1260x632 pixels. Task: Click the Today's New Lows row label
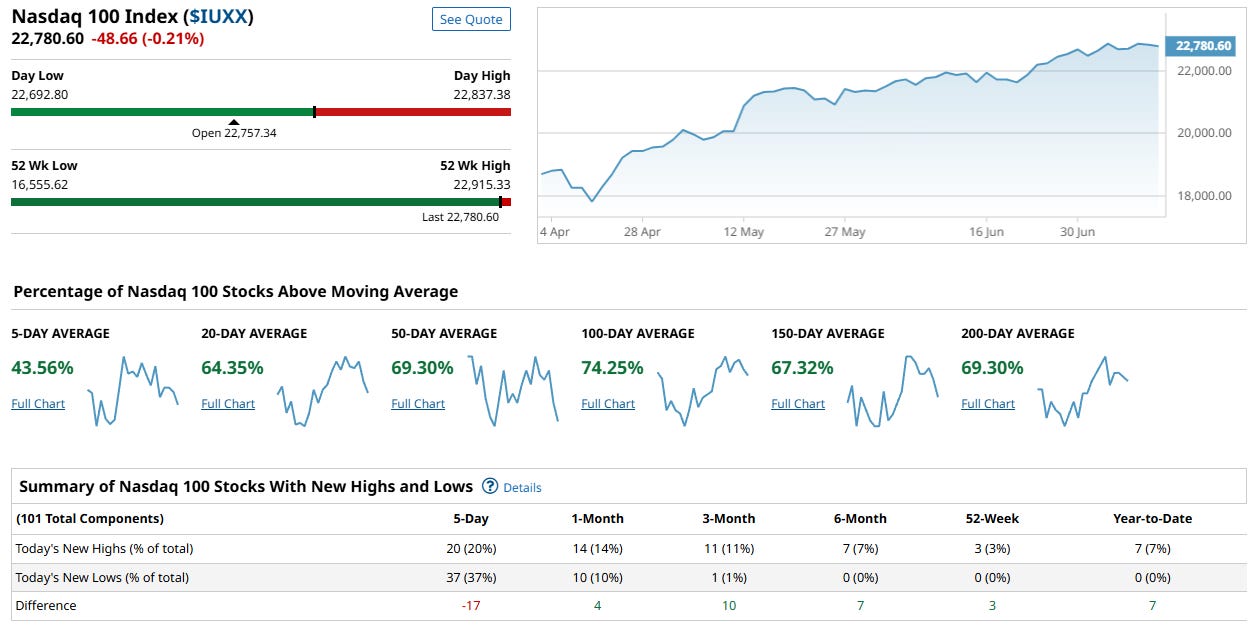coord(102,578)
